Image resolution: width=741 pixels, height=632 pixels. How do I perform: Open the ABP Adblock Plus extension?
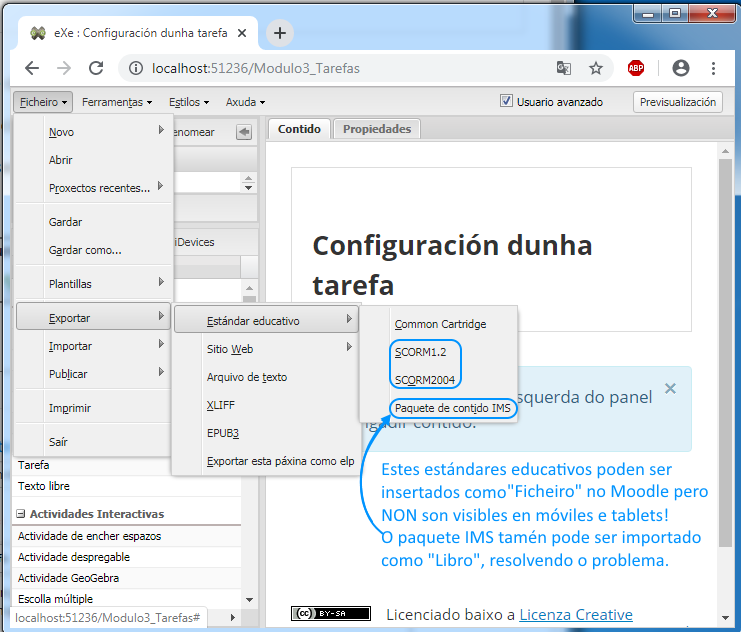pos(636,69)
